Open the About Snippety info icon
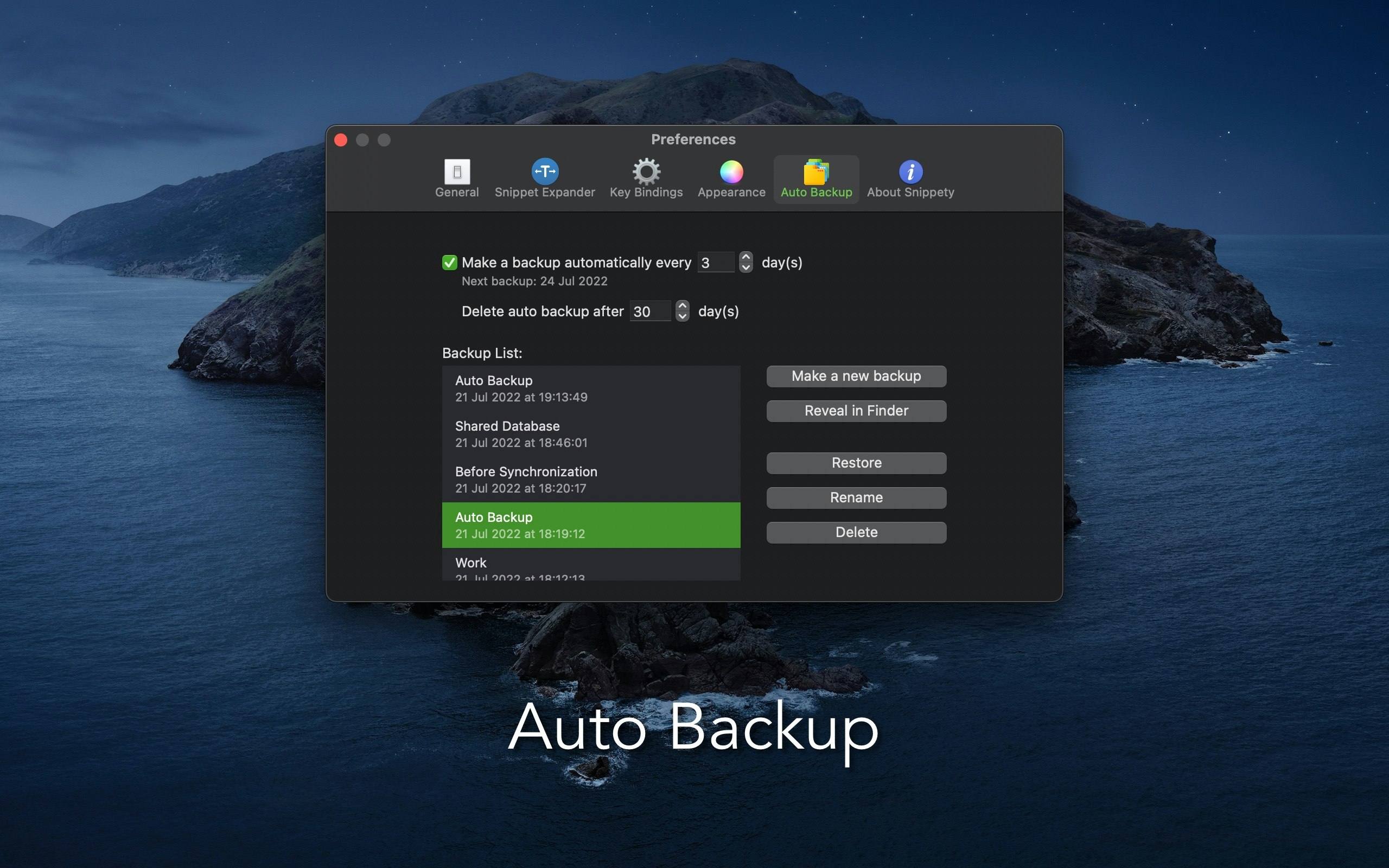This screenshot has width=1389, height=868. pyautogui.click(x=910, y=171)
